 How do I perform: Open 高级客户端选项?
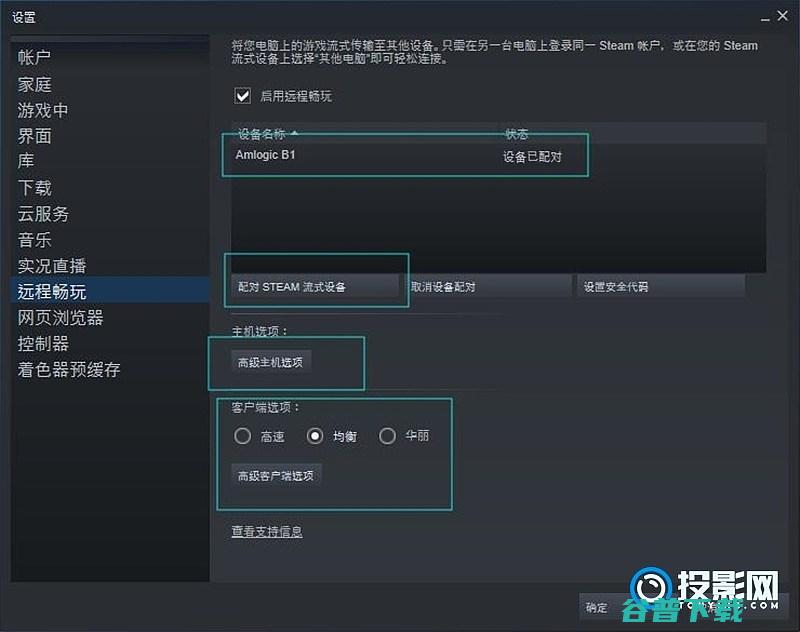tap(276, 475)
